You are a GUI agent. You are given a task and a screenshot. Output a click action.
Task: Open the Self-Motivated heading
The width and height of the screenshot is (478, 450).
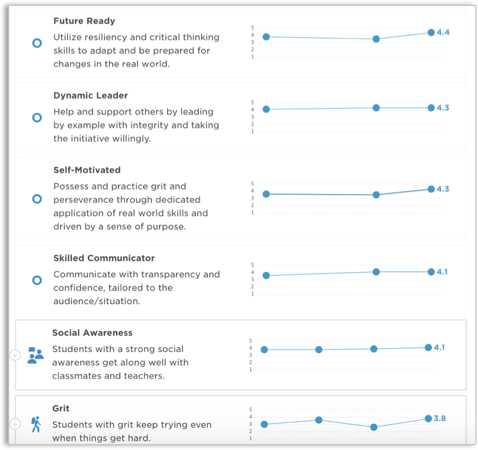pos(87,170)
